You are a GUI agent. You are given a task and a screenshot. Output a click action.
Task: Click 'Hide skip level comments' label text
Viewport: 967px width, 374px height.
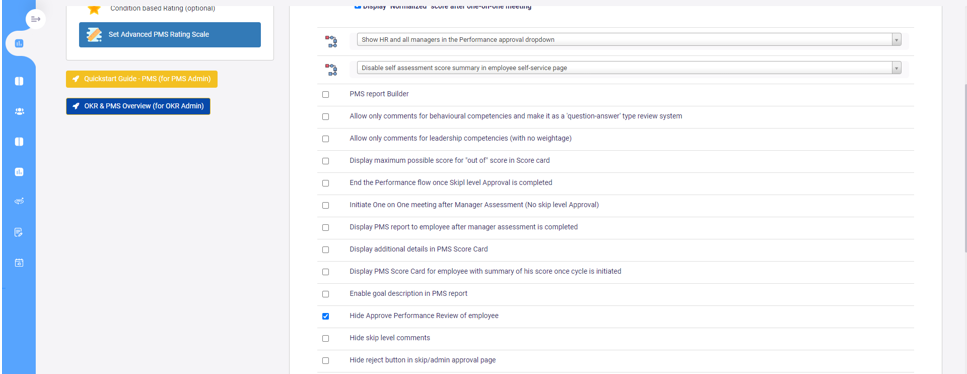390,338
